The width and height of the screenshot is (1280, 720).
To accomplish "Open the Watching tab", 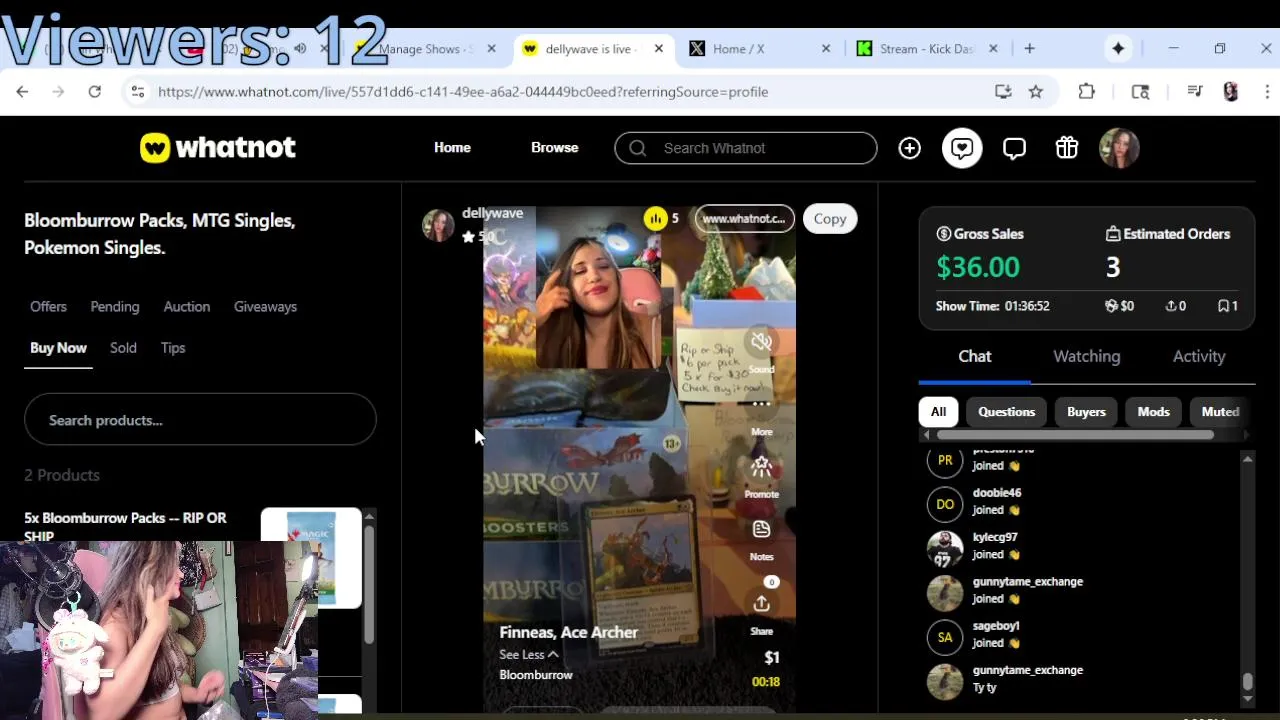I will 1086,356.
